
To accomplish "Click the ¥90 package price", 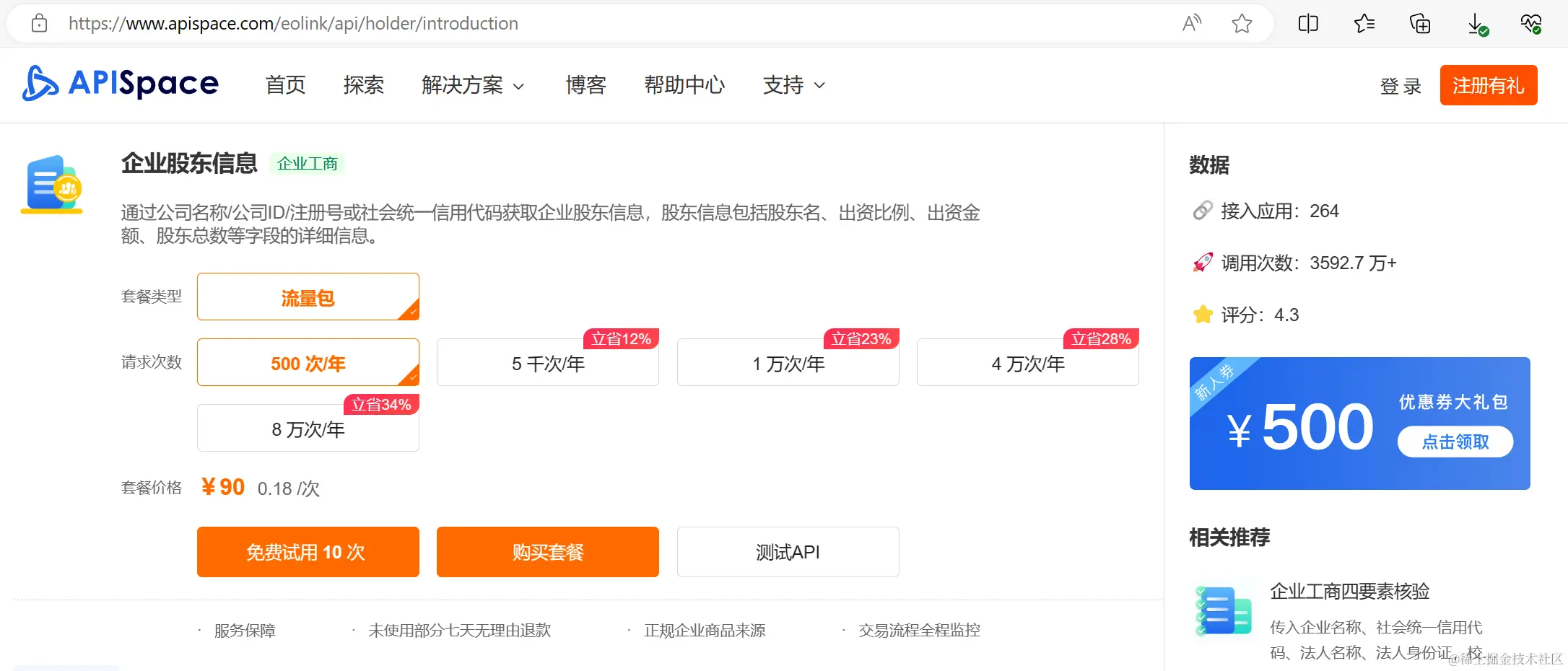I will 223,487.
